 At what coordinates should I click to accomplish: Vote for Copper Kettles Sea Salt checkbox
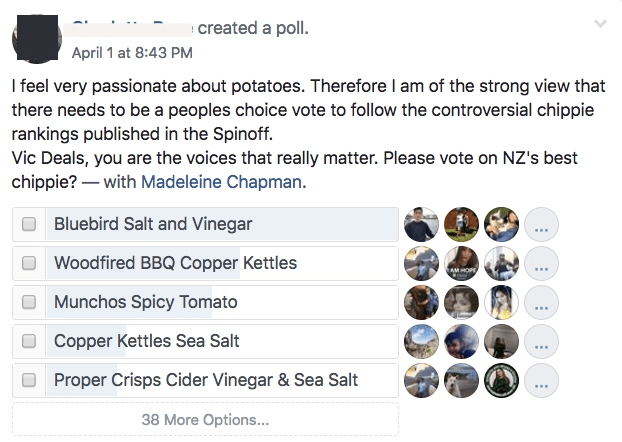click(29, 341)
